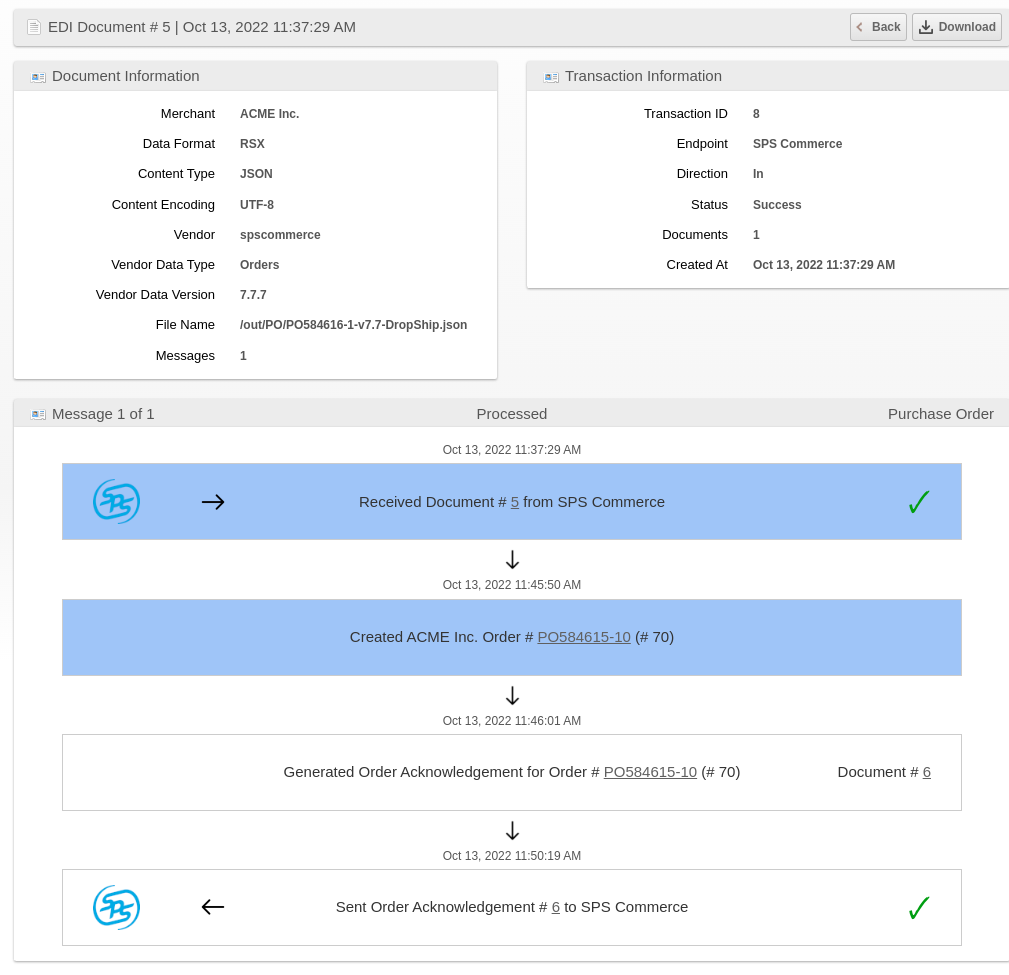Click SPS Commerce logo in Sent Acknowledgement row

click(117, 908)
